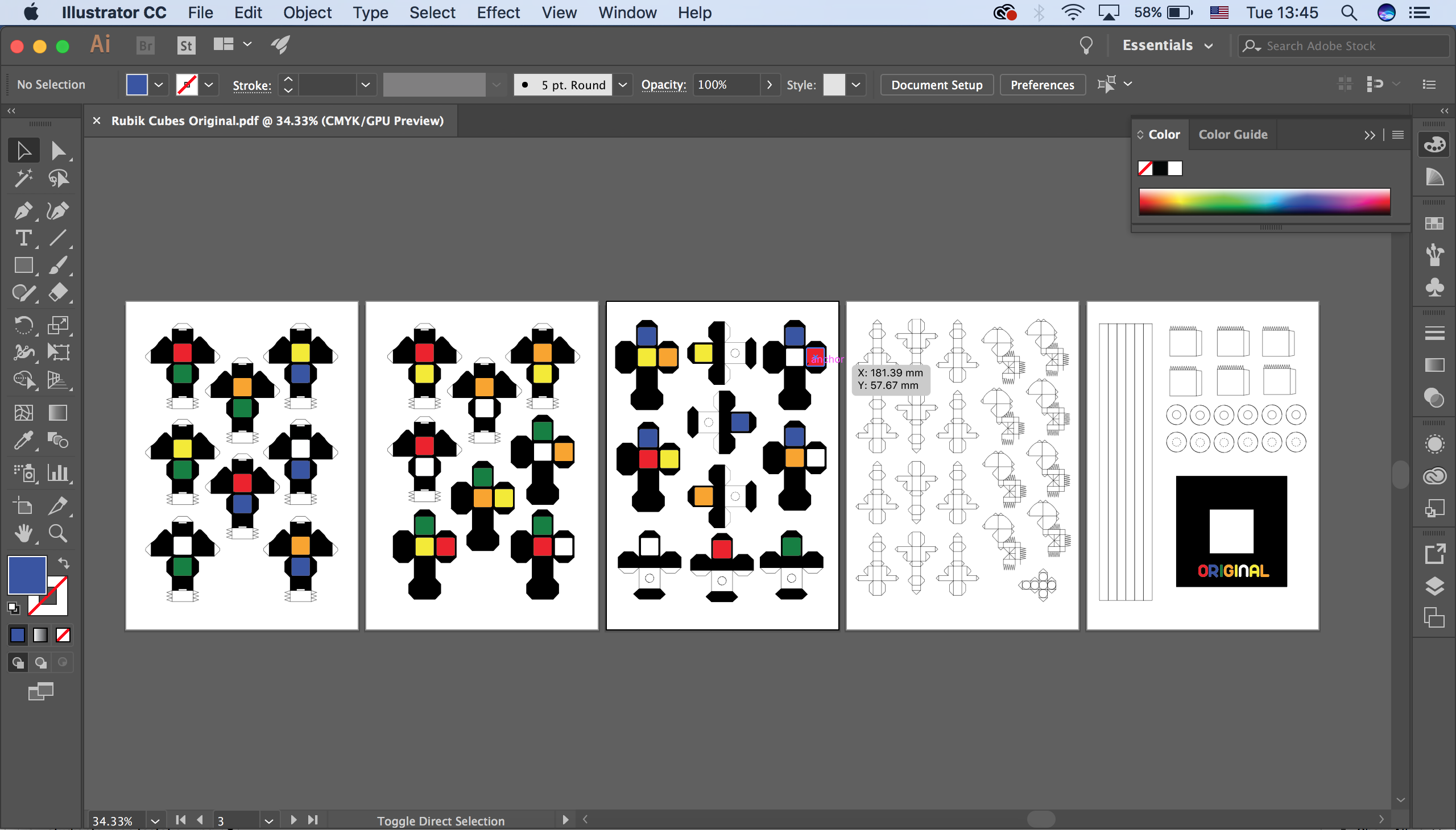Enable Draw Behind mode
Image resolution: width=1456 pixels, height=830 pixels.
40,662
